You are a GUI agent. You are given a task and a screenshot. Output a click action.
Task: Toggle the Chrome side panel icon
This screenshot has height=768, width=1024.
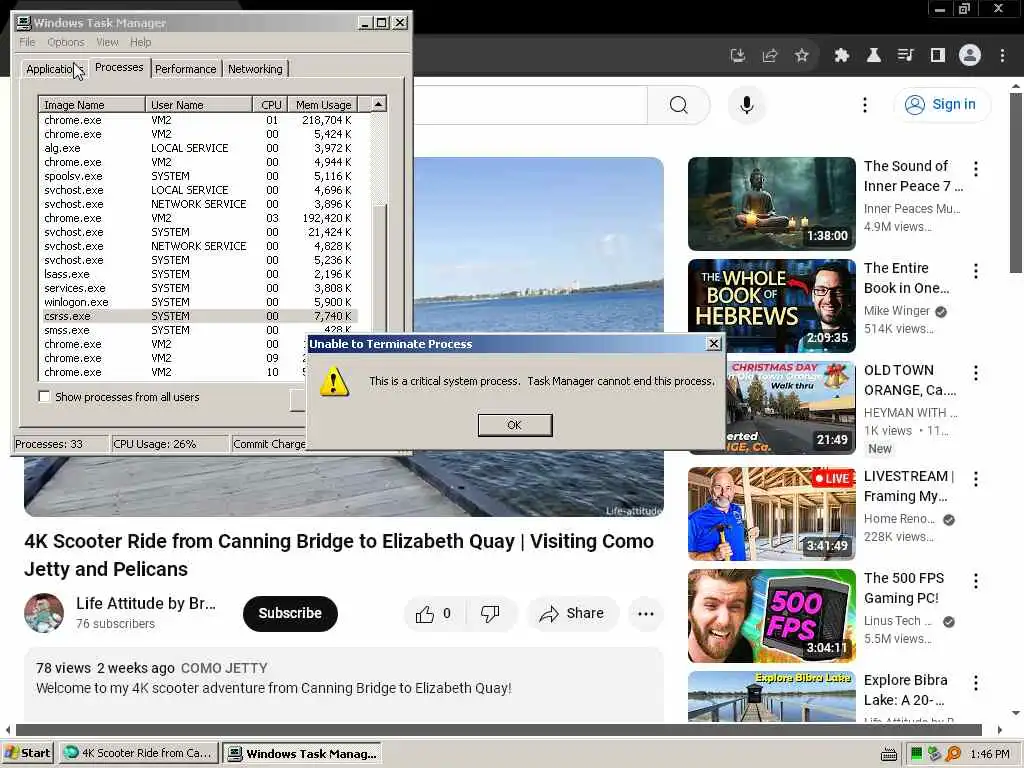[937, 56]
